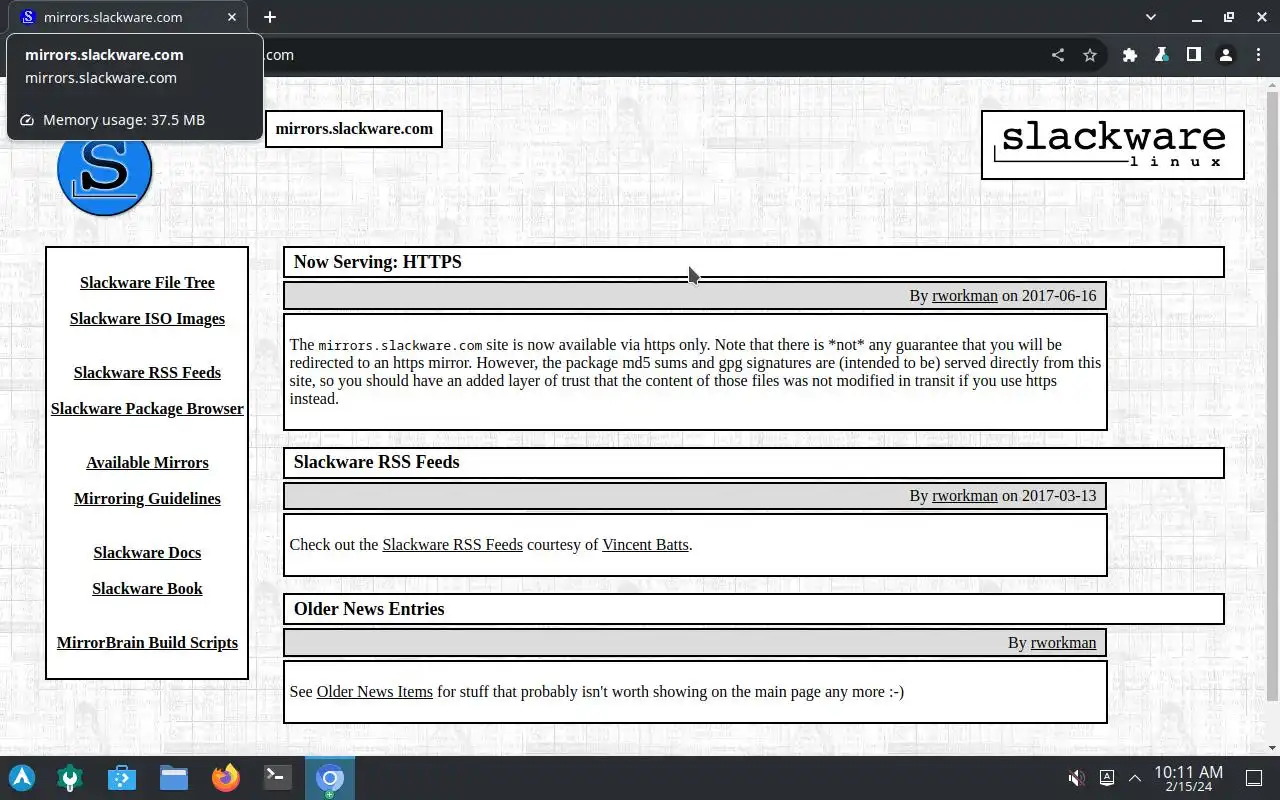
Task: Click the Chrome taskbar icon
Action: point(330,778)
